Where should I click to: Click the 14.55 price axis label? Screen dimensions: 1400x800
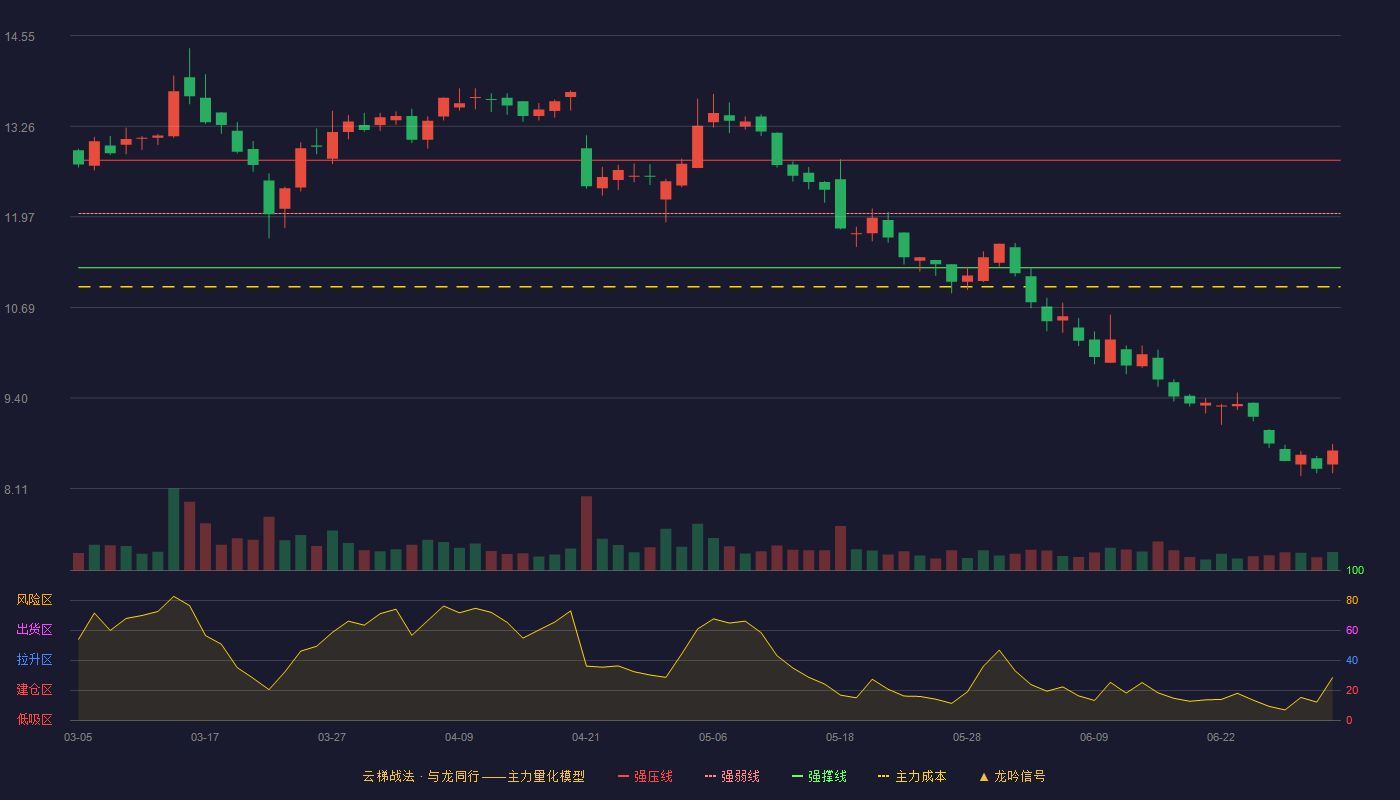point(20,37)
